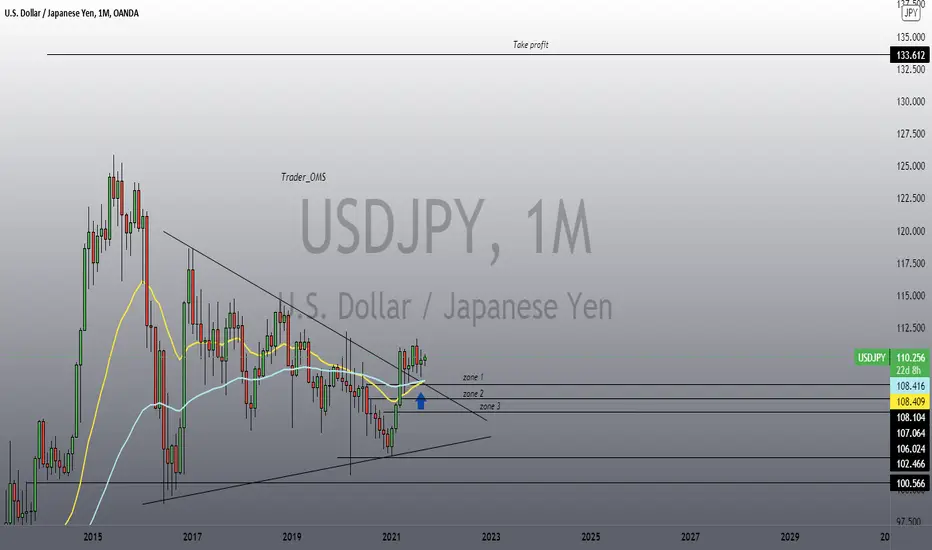The height and width of the screenshot is (550, 932).
Task: Click 2021 on the time axis
Action: pyautogui.click(x=391, y=537)
